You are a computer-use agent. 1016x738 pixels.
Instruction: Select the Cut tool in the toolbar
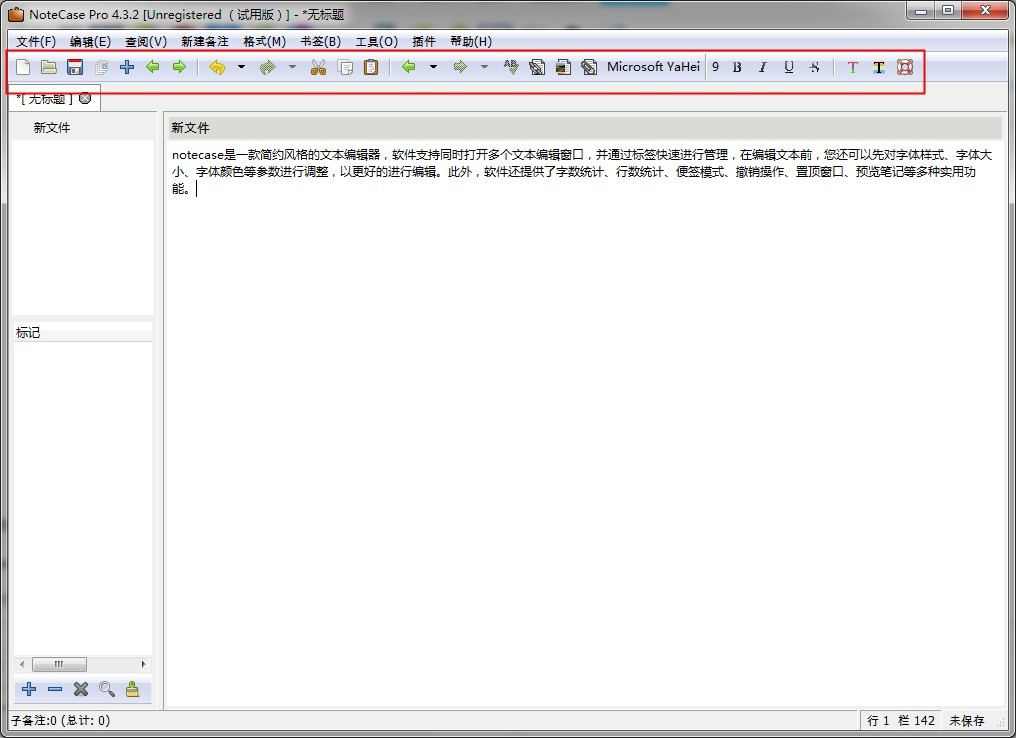(318, 67)
